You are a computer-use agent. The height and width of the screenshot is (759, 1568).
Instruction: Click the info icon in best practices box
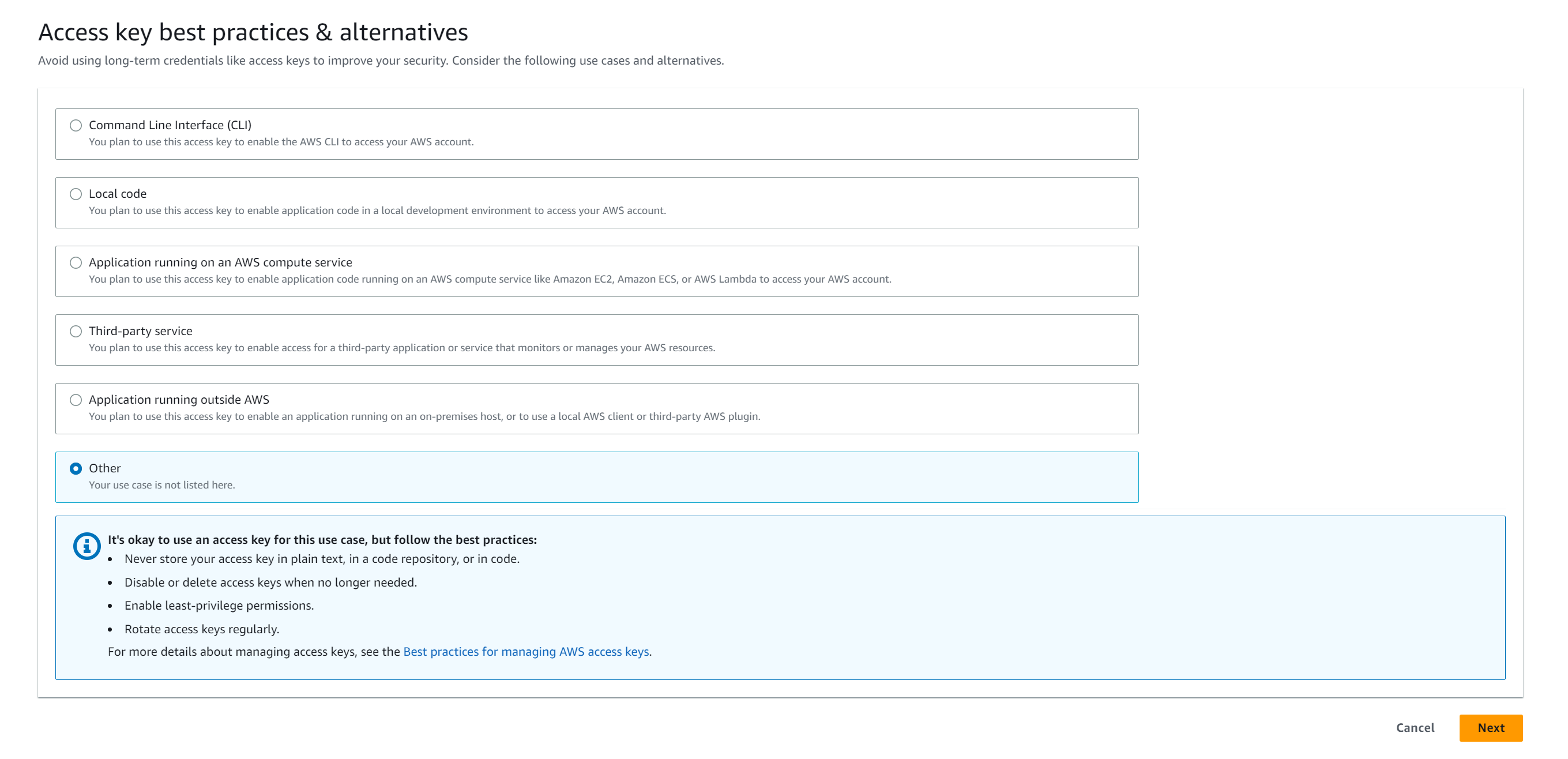(x=87, y=546)
